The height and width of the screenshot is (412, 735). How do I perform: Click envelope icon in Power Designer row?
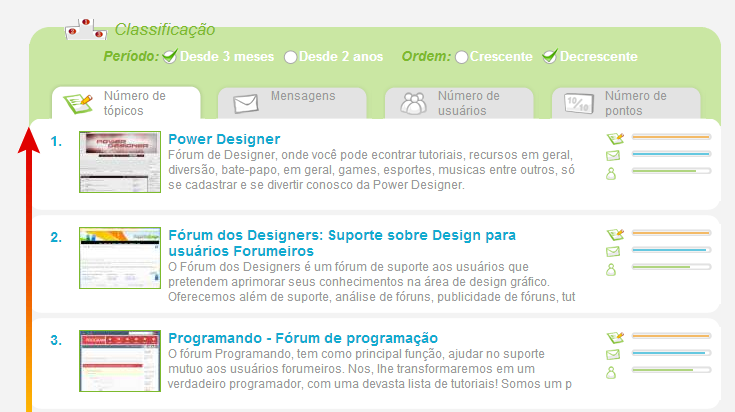(613, 155)
